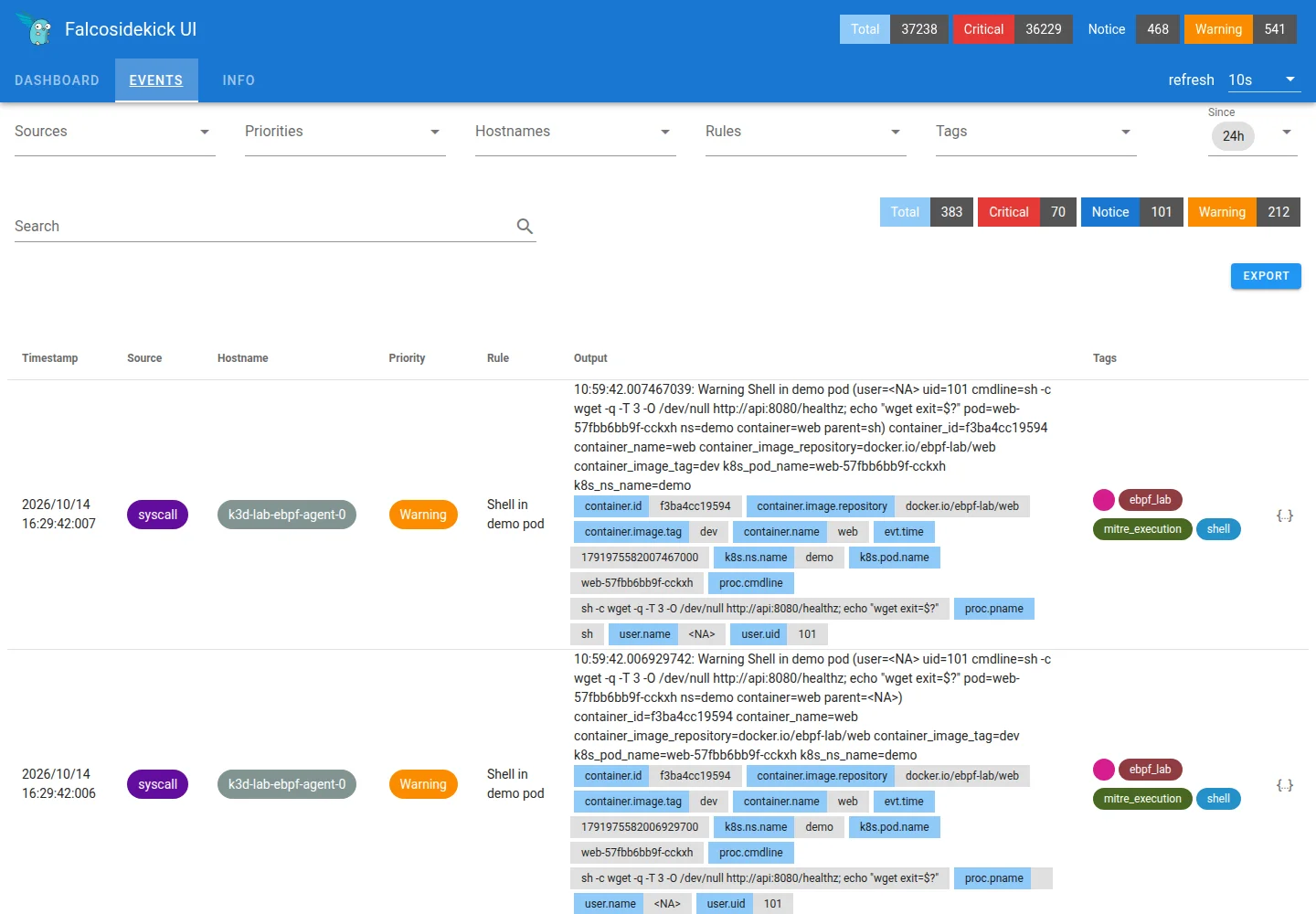Click the Notice 468 counter in header
Image resolution: width=1316 pixels, height=914 pixels.
coord(1129,29)
